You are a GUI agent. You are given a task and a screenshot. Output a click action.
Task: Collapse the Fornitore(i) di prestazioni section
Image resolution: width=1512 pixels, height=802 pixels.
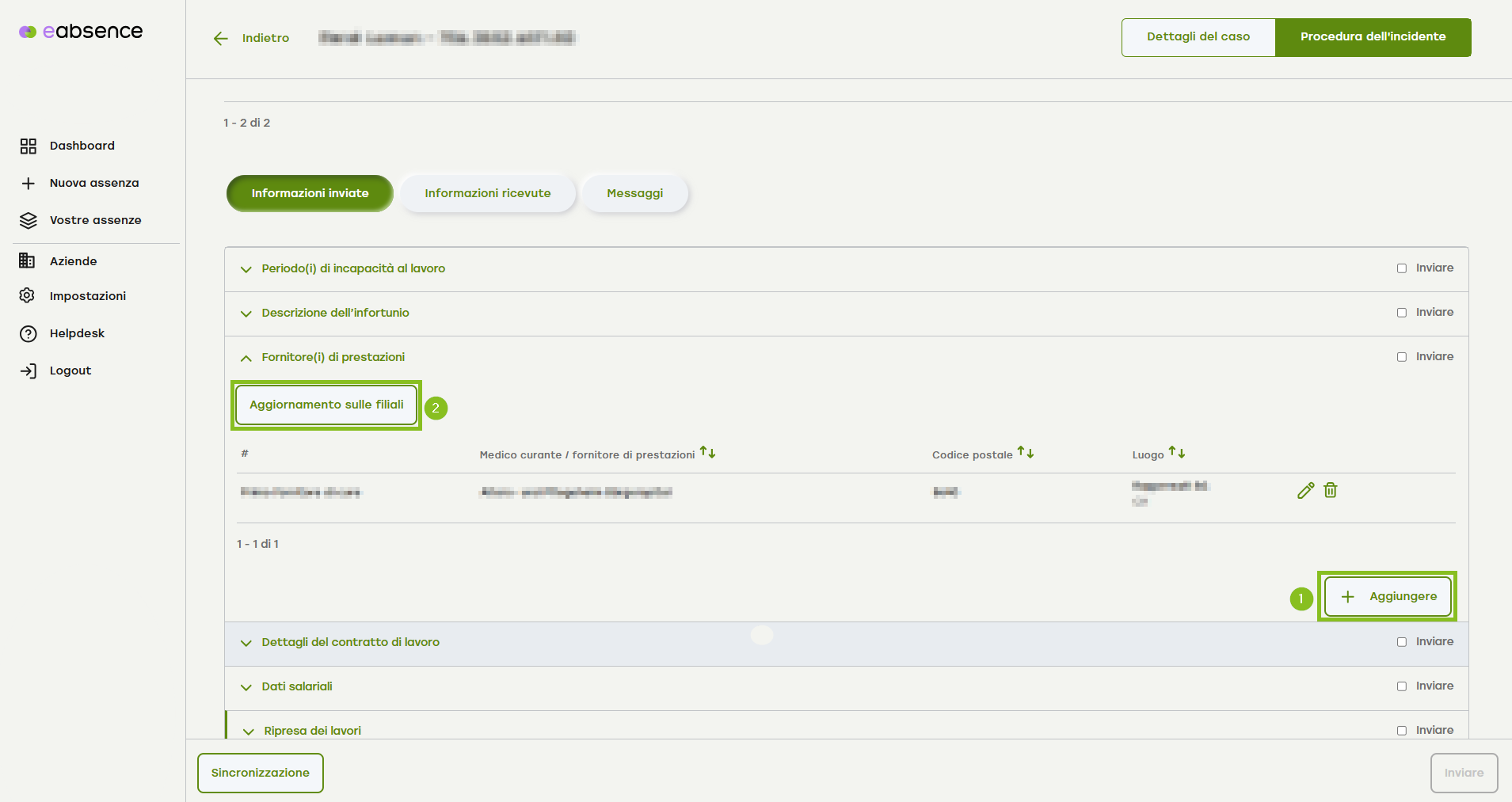coord(246,358)
